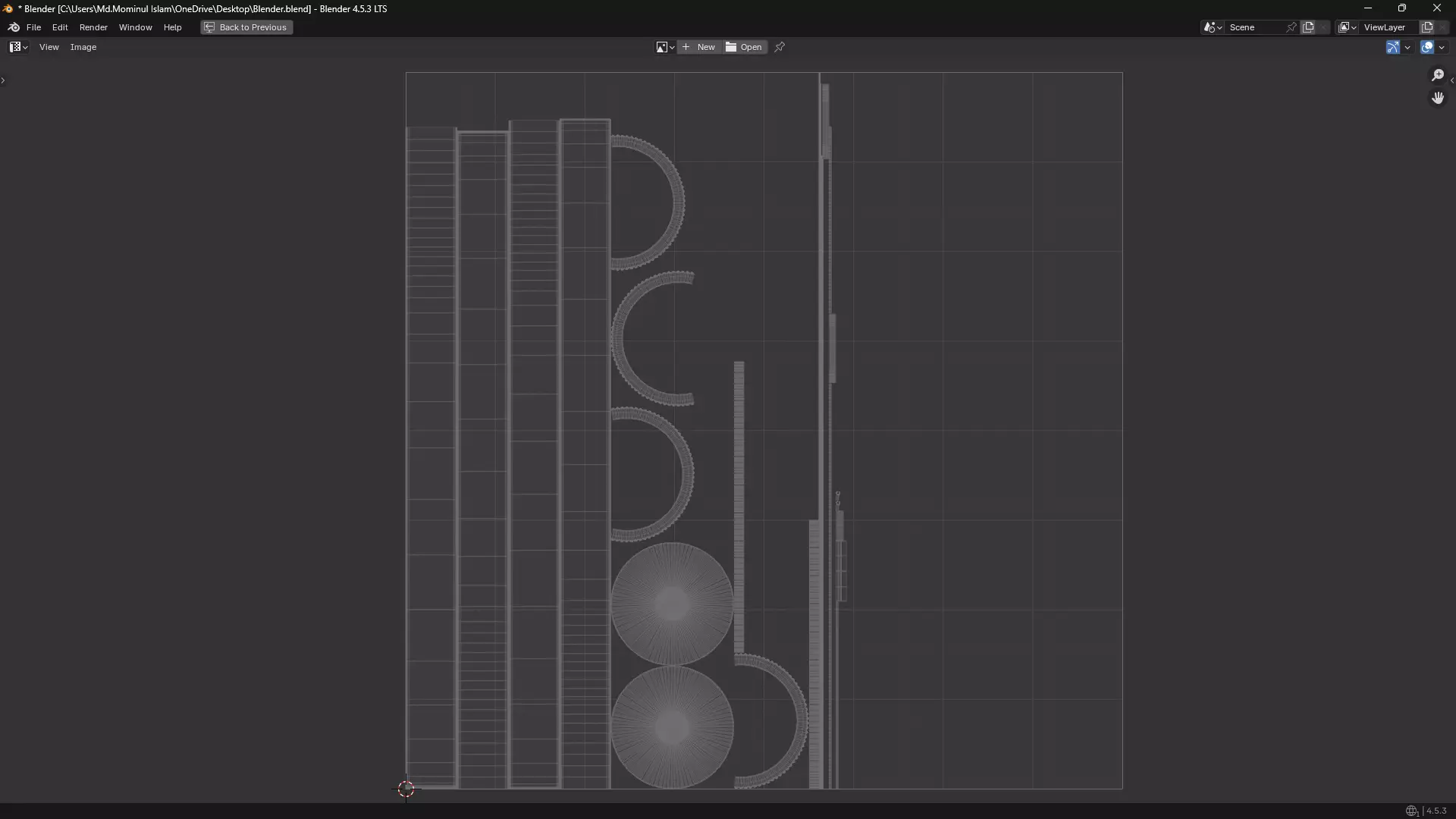The width and height of the screenshot is (1456, 819).
Task: Expand the overlays options dropdown
Action: pyautogui.click(x=1442, y=47)
